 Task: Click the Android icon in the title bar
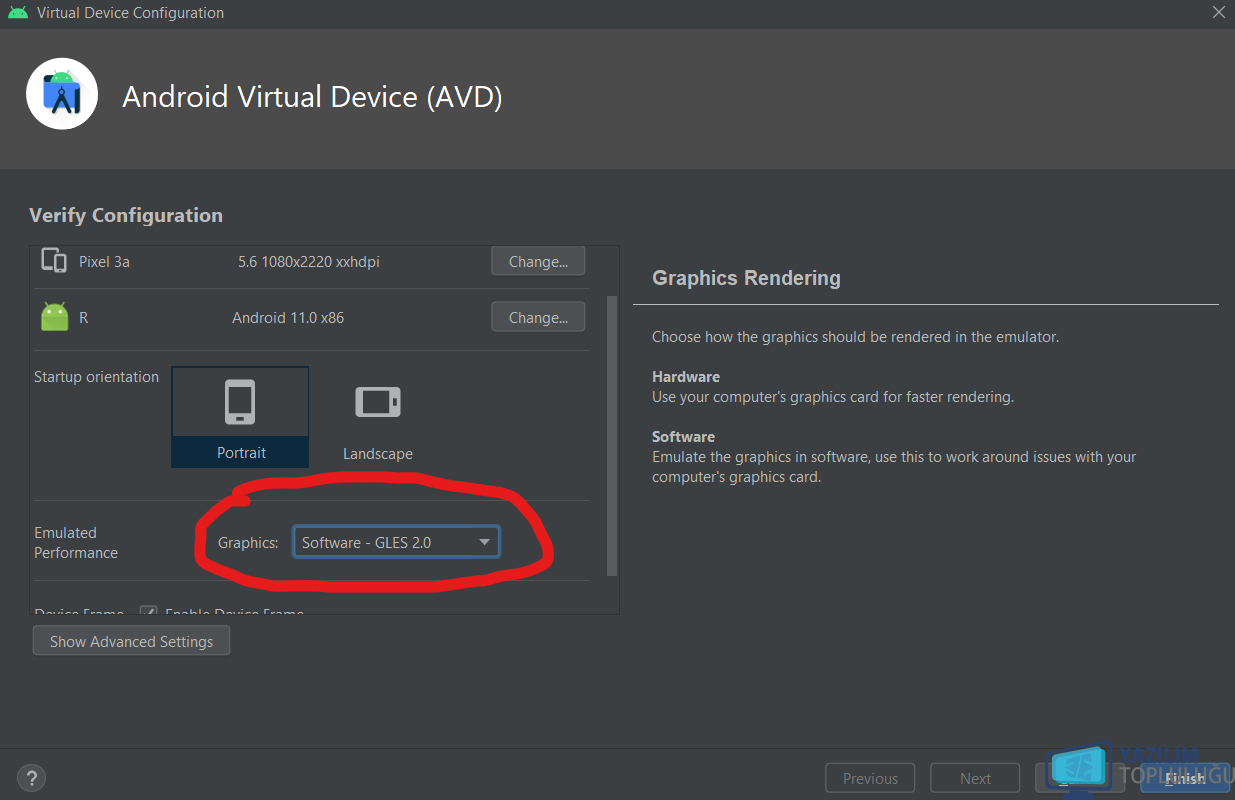pyautogui.click(x=17, y=13)
